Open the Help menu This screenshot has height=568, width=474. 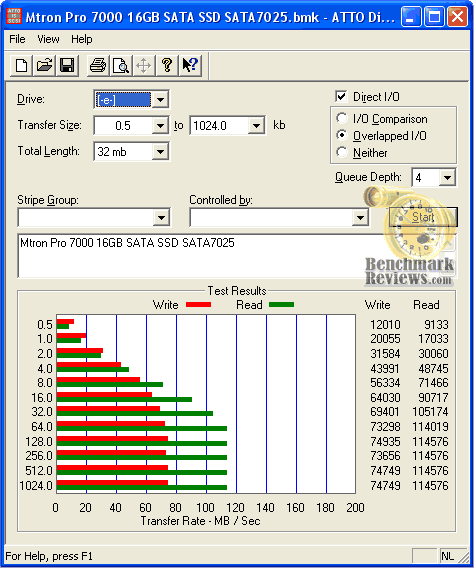(x=81, y=39)
